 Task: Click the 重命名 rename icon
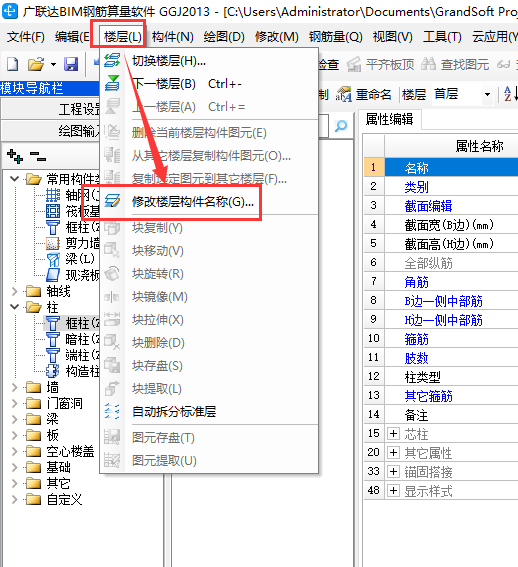[x=343, y=95]
